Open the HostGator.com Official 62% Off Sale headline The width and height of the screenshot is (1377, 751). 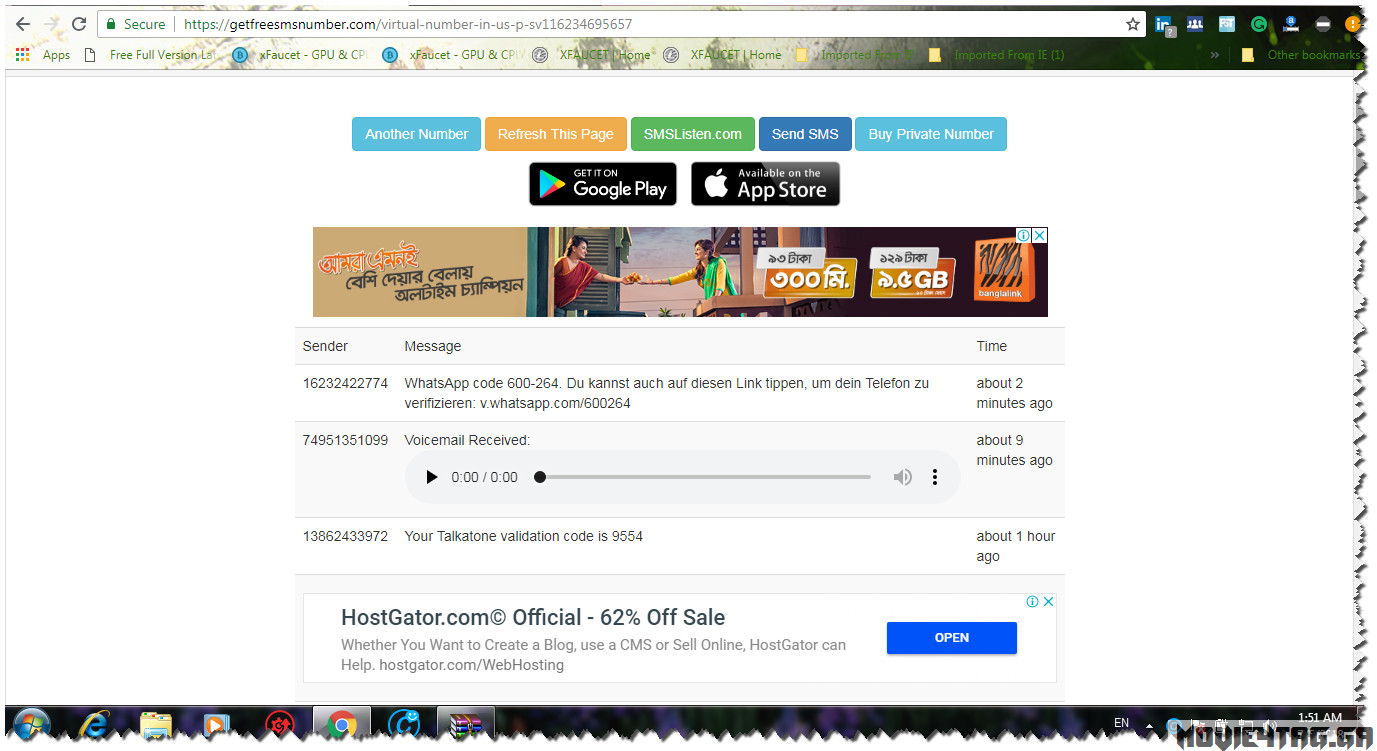coord(533,617)
